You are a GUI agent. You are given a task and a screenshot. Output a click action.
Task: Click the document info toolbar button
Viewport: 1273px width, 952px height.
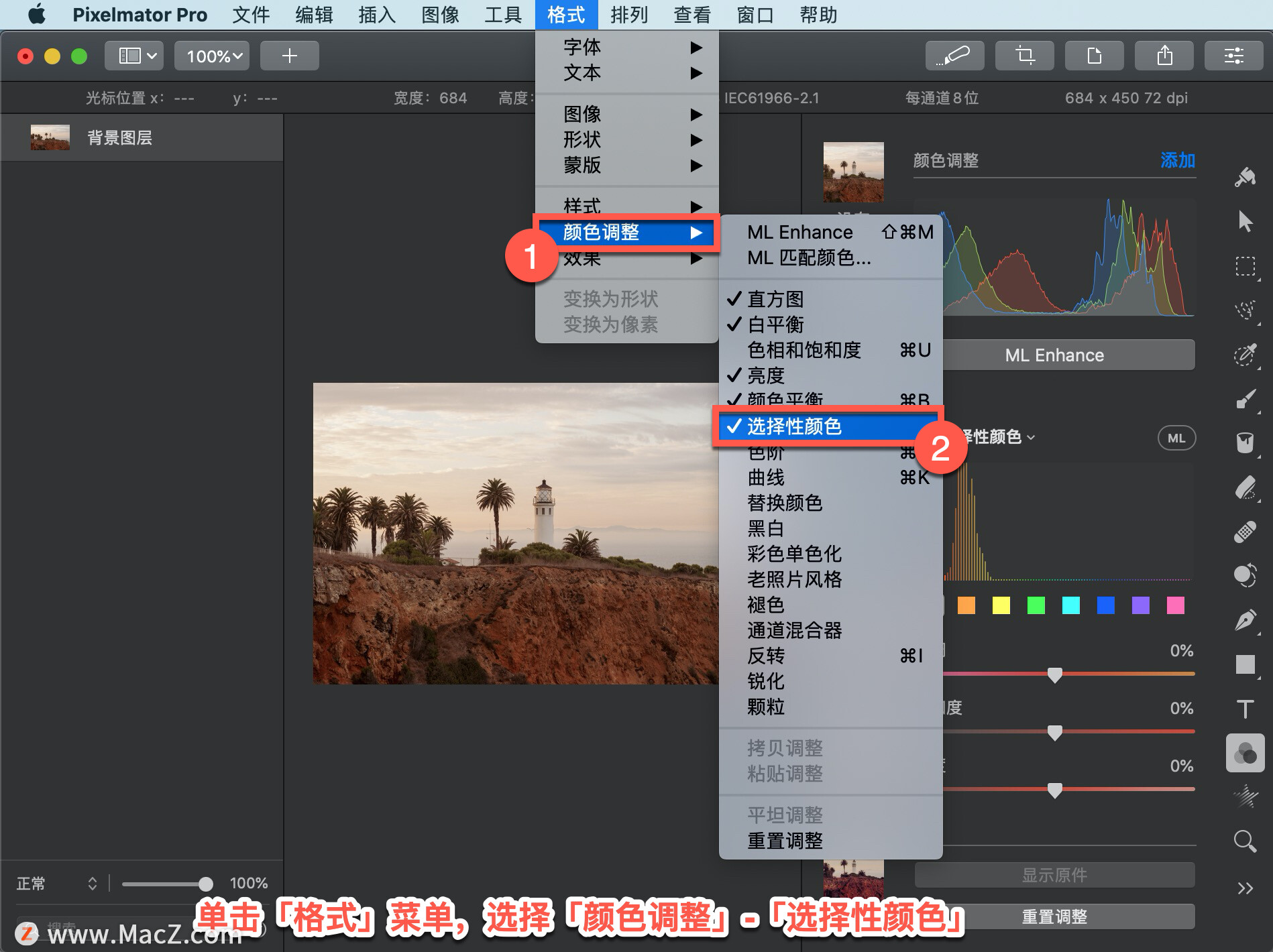[x=1094, y=56]
